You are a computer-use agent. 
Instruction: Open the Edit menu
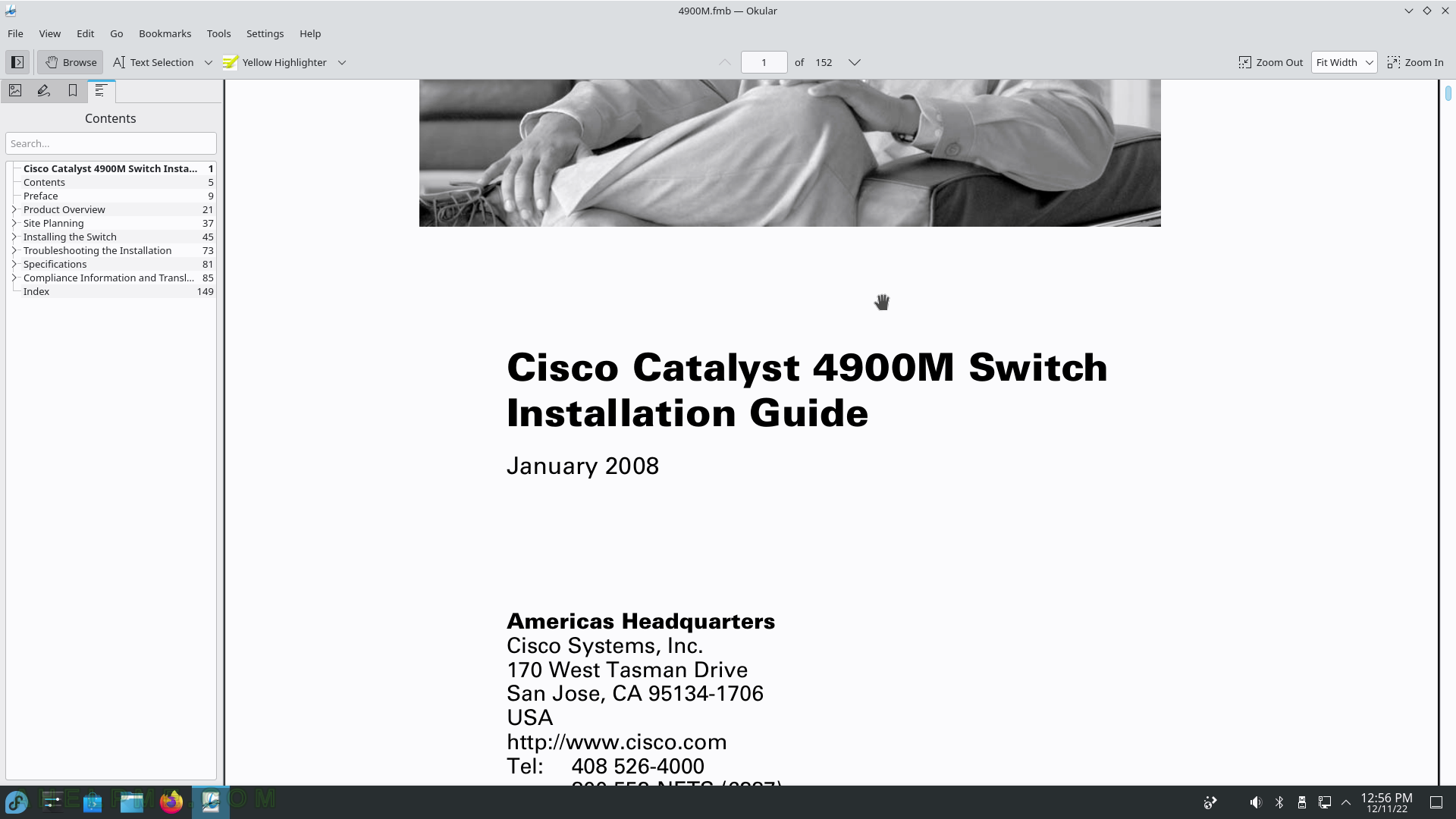(x=86, y=33)
